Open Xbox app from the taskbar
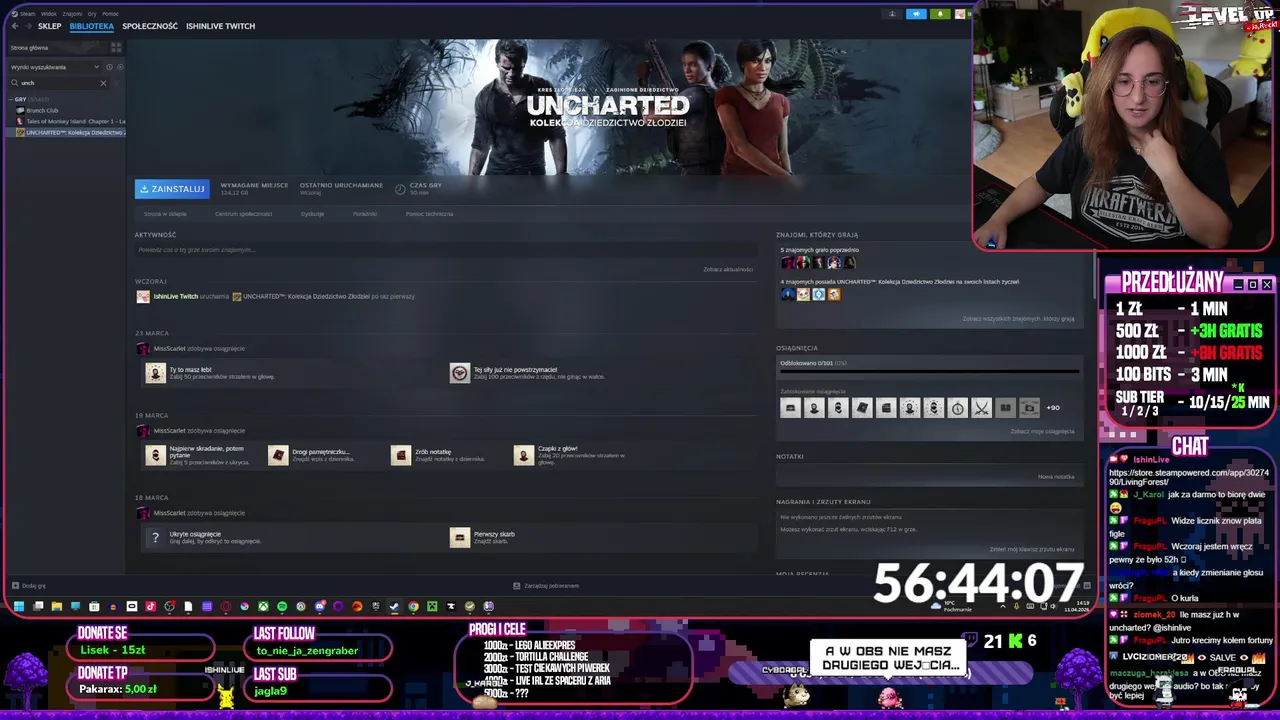The width and height of the screenshot is (1280, 720). 263,606
